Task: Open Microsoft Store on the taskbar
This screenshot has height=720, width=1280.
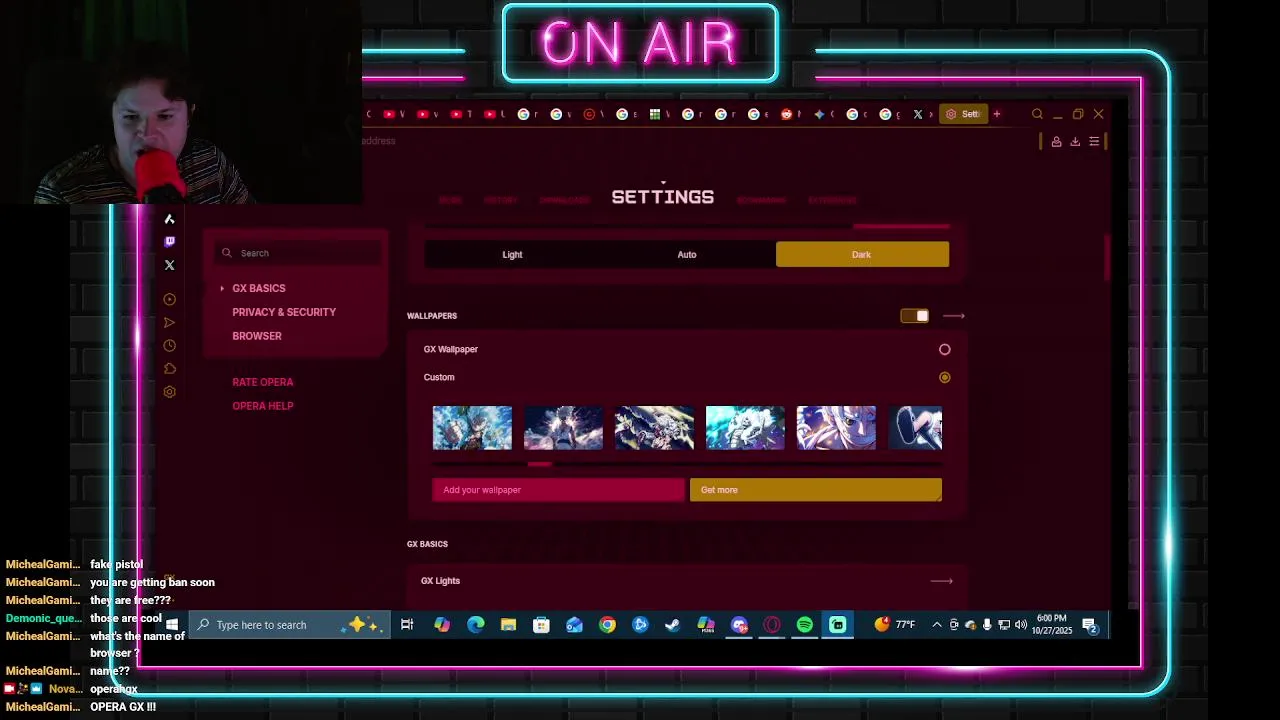Action: click(x=541, y=625)
